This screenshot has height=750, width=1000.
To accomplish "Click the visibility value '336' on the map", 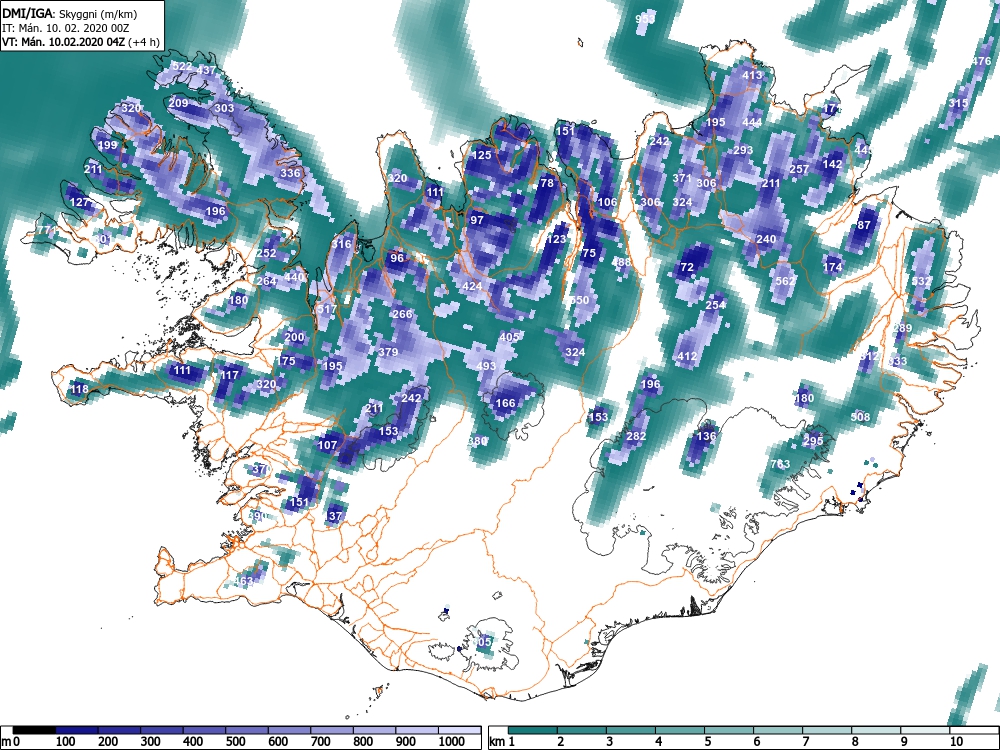I will pos(290,173).
